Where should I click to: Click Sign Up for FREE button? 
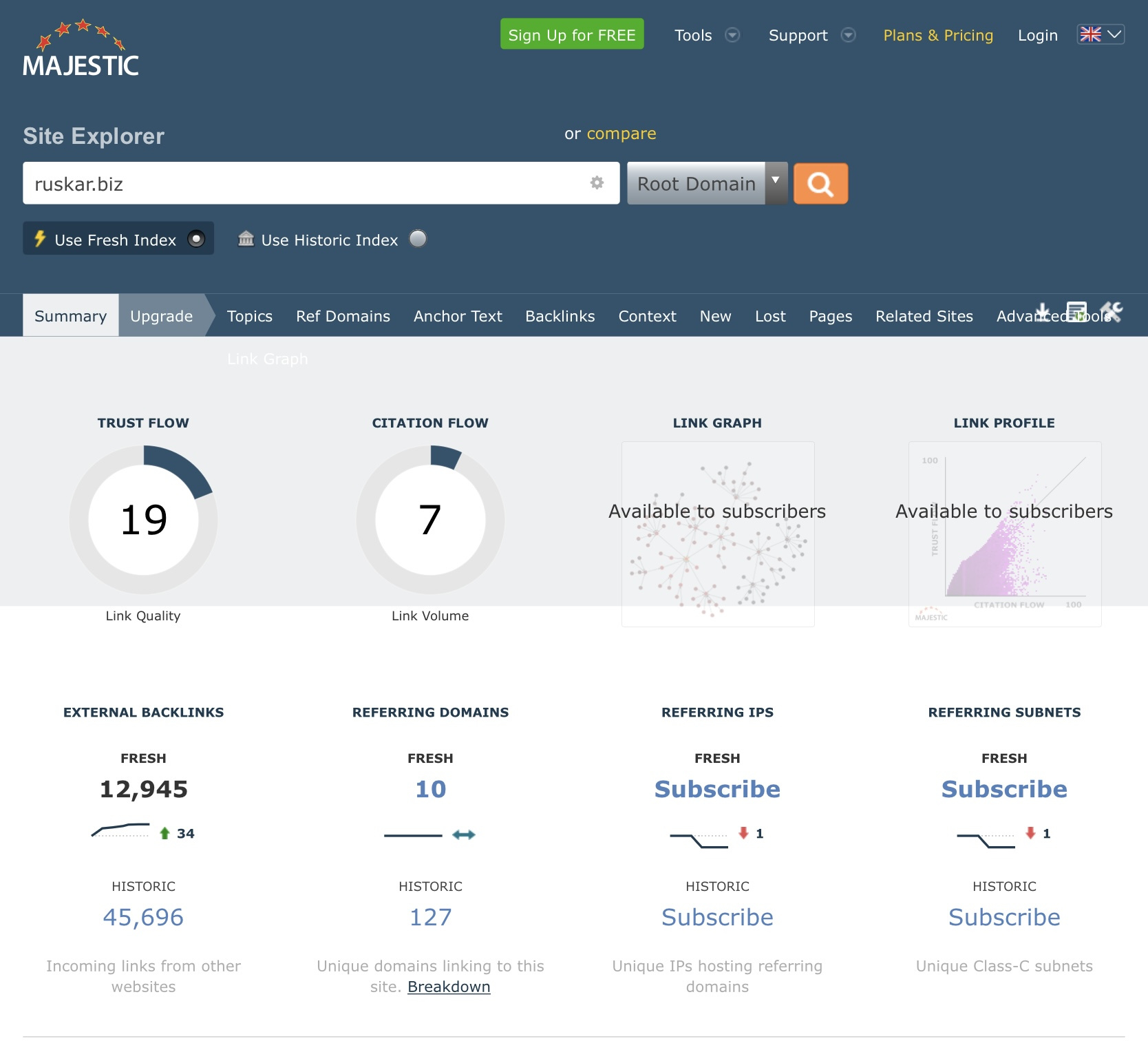coord(572,34)
